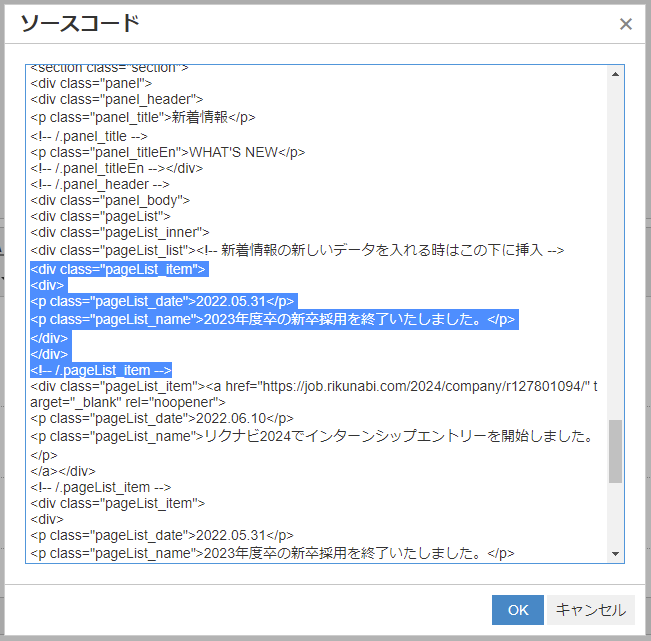Click the comment line /.panel_header

point(100,184)
